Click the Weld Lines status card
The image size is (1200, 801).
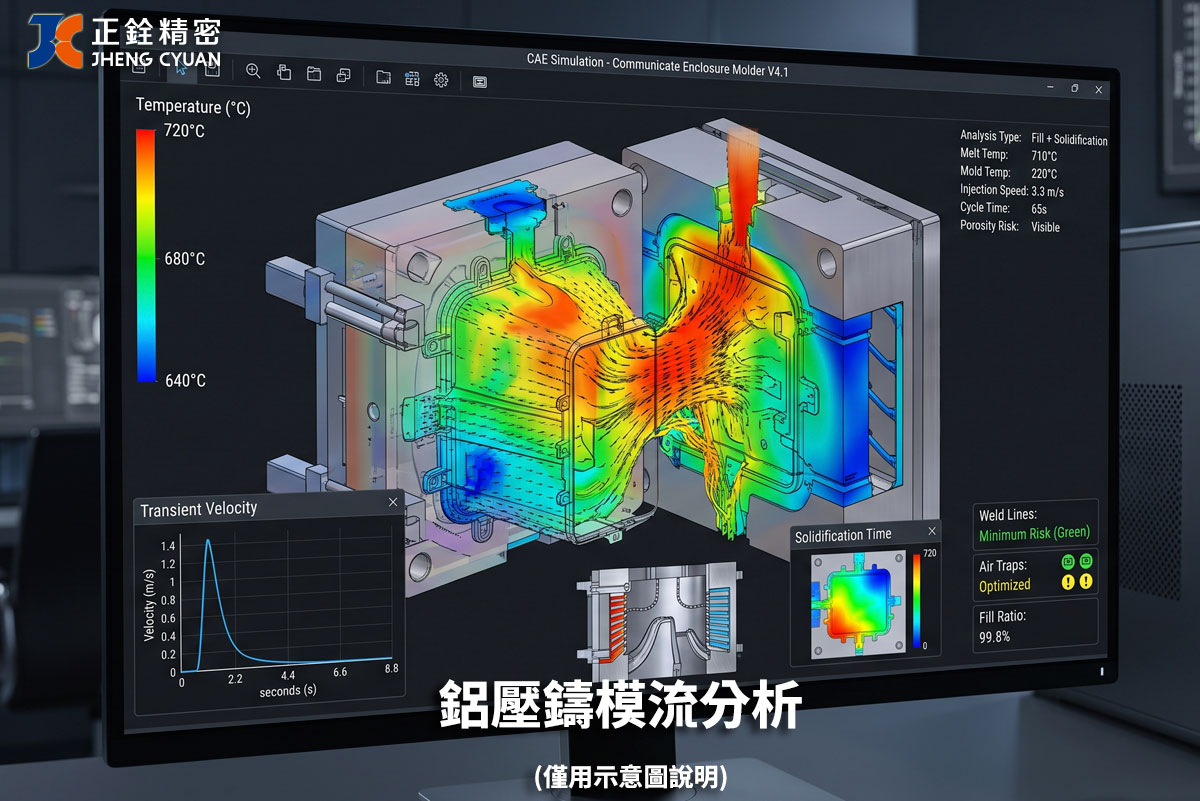(1036, 524)
